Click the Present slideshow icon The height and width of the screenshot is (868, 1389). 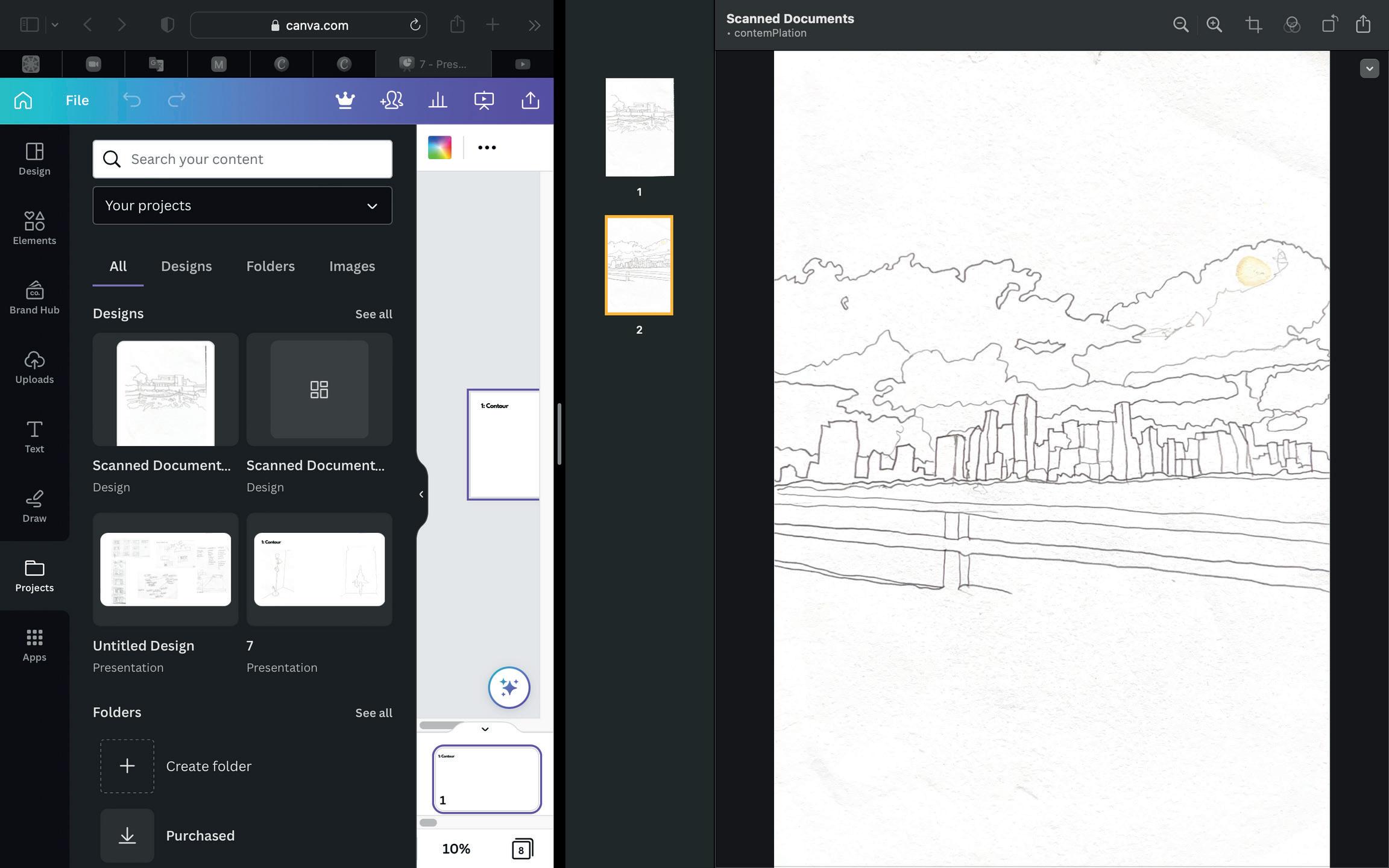pos(483,100)
